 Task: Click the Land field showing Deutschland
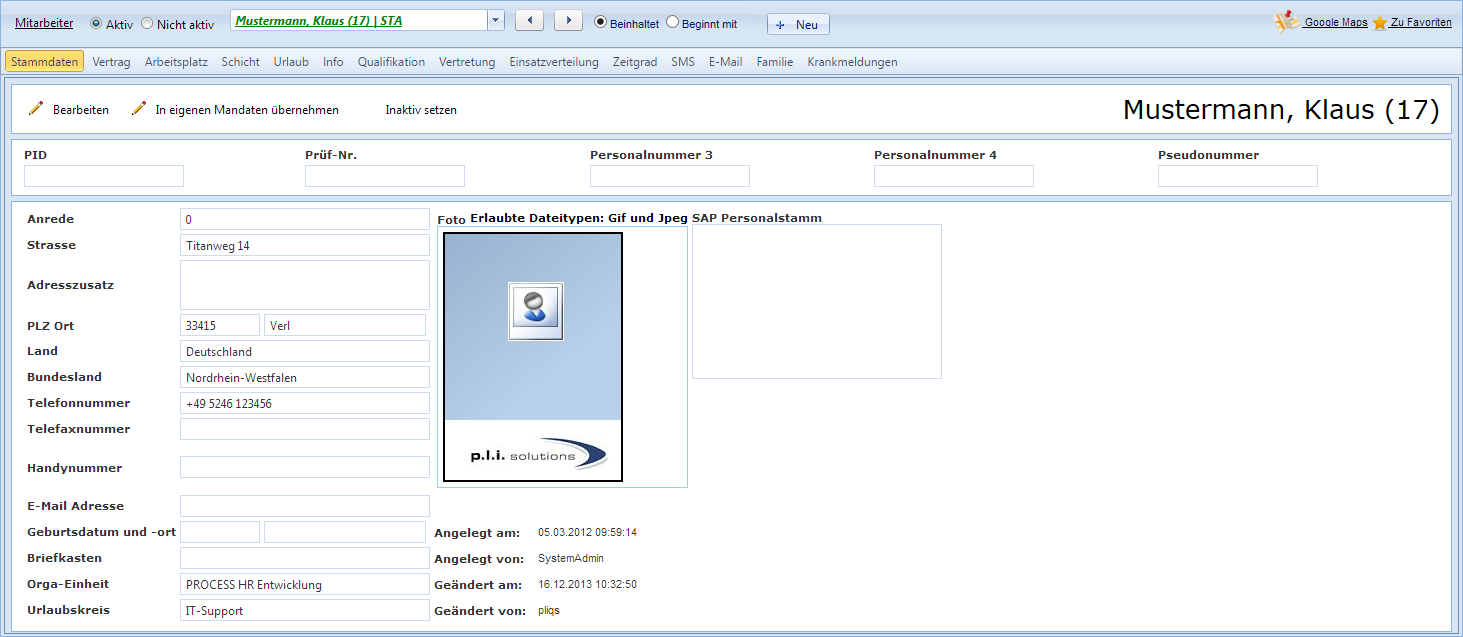point(305,351)
